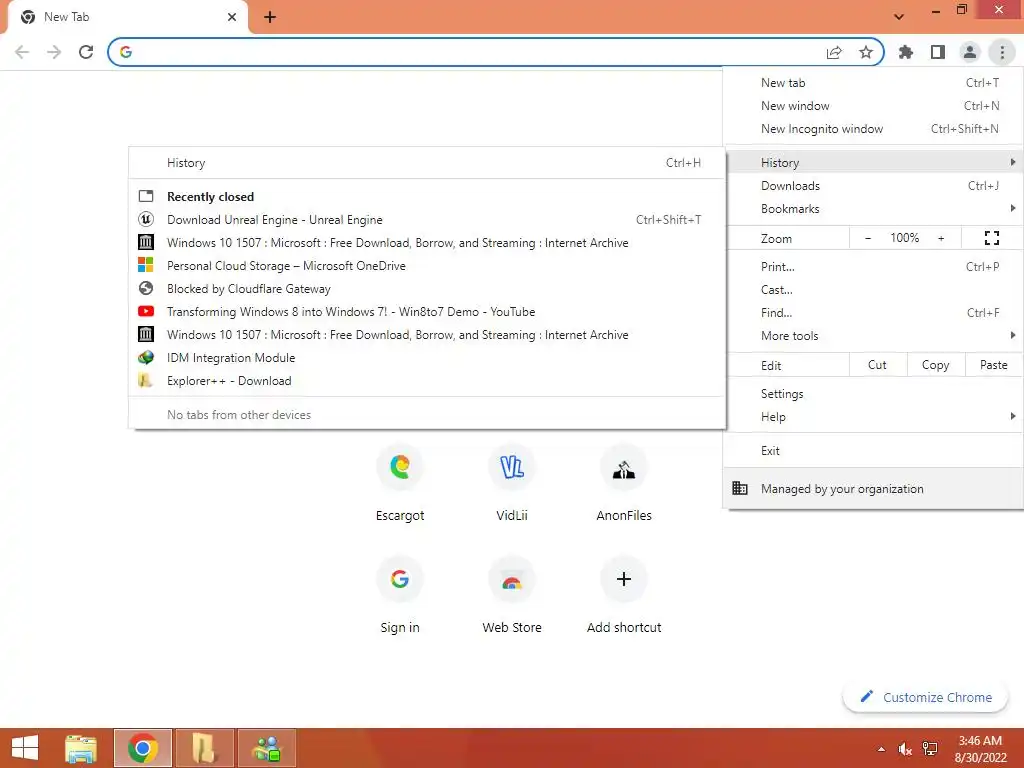Open Downloads from the menu
Image resolution: width=1024 pixels, height=768 pixels.
click(x=873, y=185)
